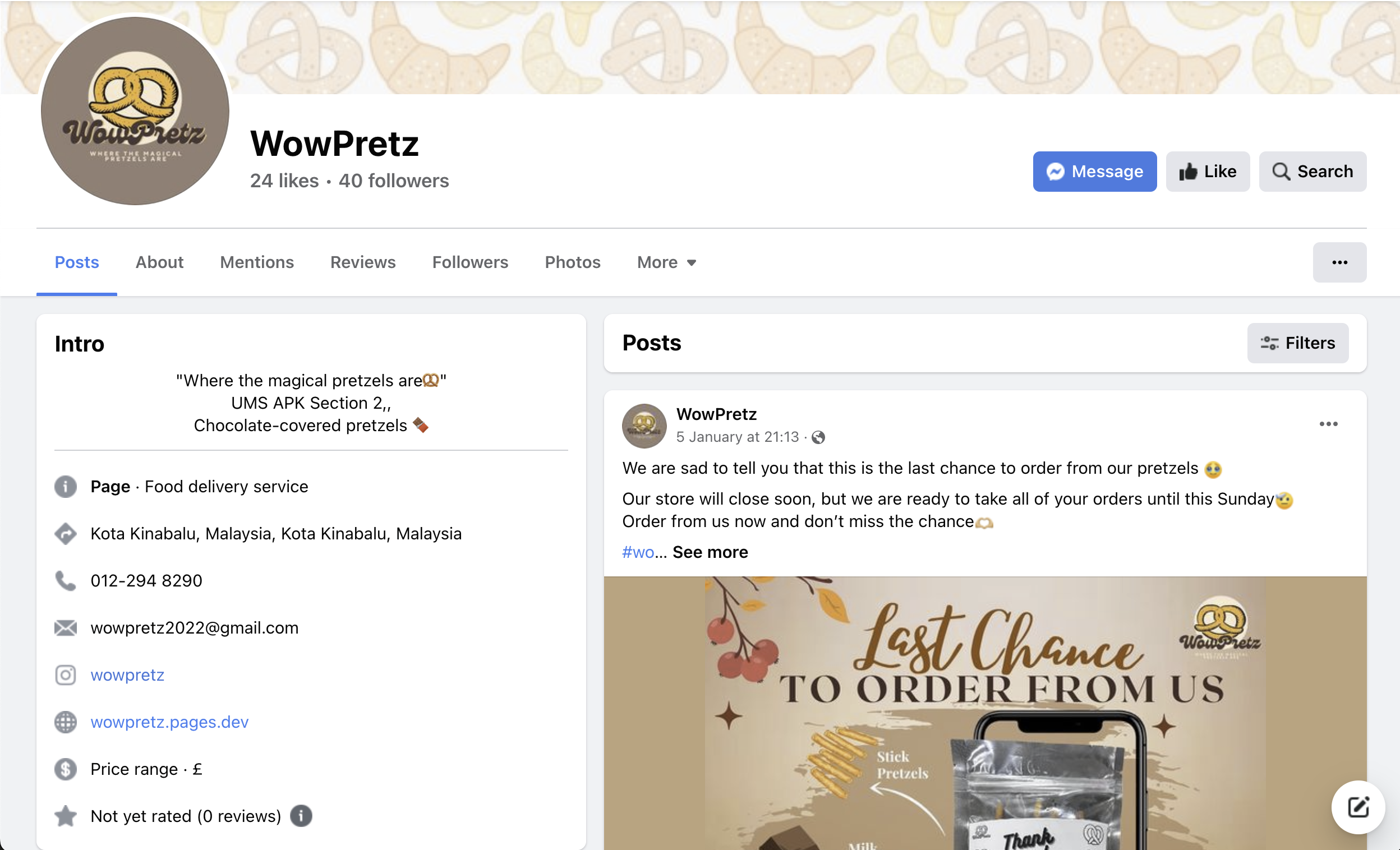This screenshot has height=850, width=1400.
Task: Click the WowPretz avatar on the post
Action: point(644,426)
